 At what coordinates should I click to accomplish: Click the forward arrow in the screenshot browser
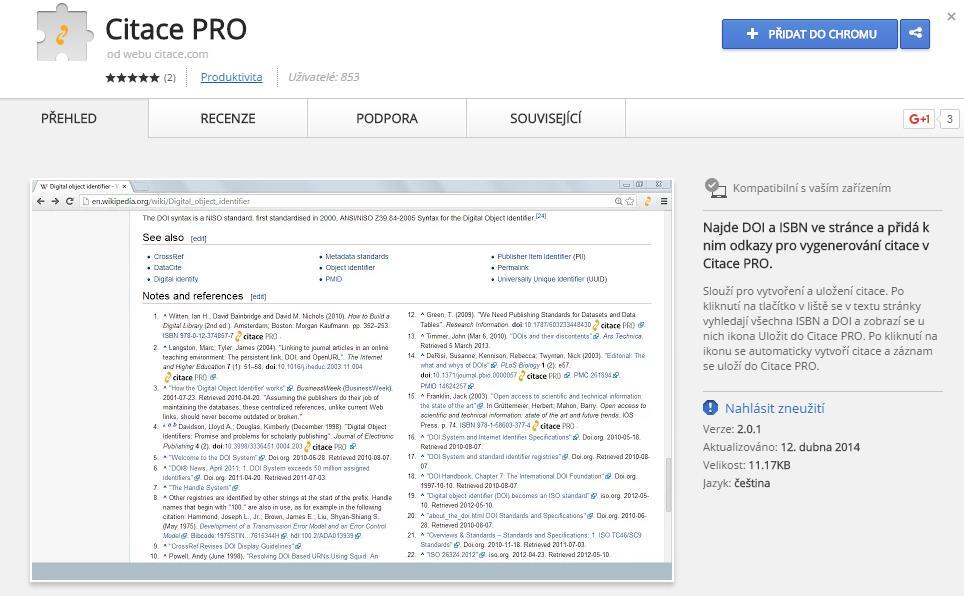(55, 201)
